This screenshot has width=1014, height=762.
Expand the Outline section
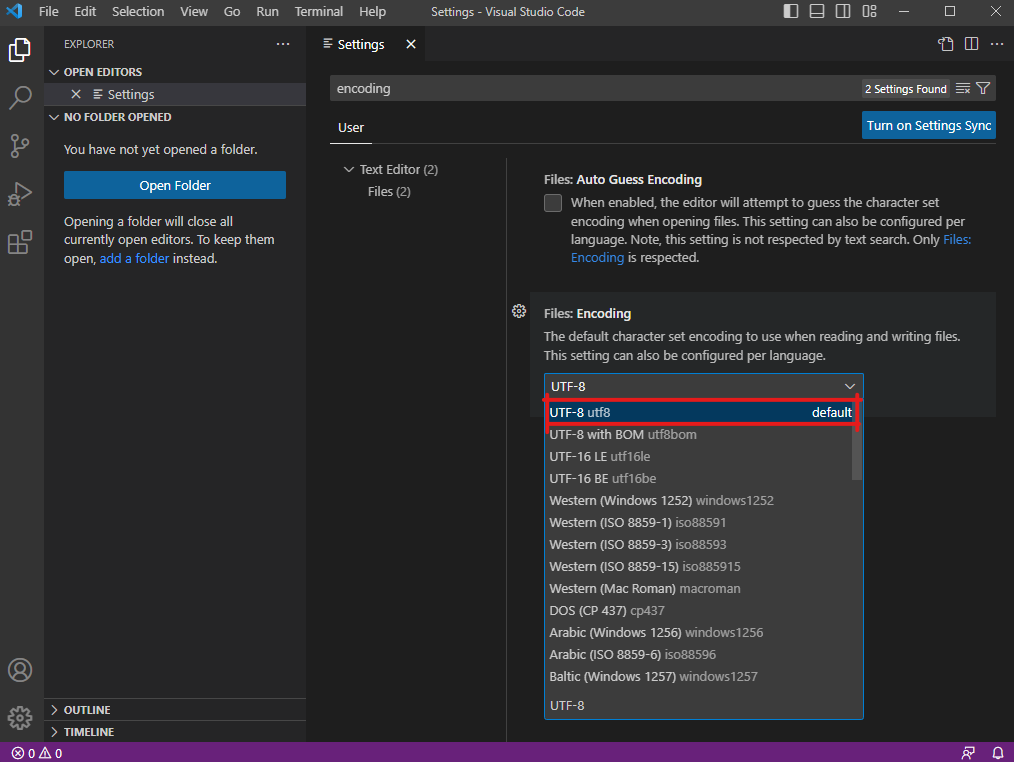click(x=87, y=710)
